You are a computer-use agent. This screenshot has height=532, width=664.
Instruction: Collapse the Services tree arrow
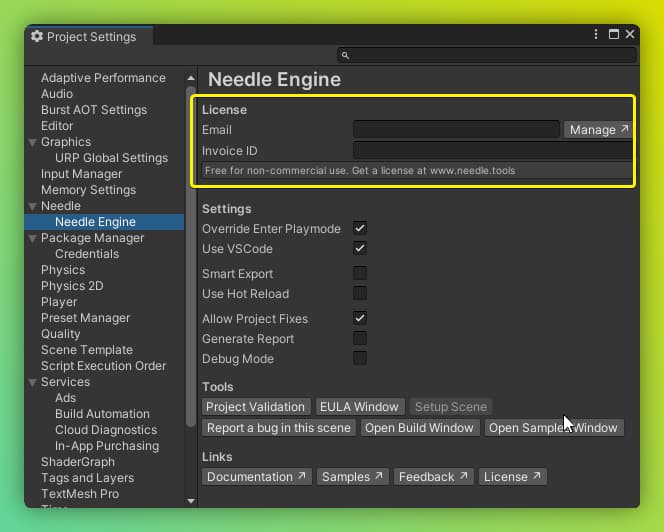click(x=33, y=382)
